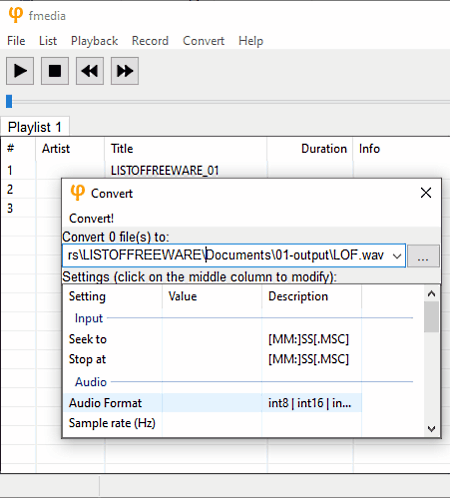This screenshot has width=450, height=498.
Task: Start playback with the Play button
Action: point(20,71)
